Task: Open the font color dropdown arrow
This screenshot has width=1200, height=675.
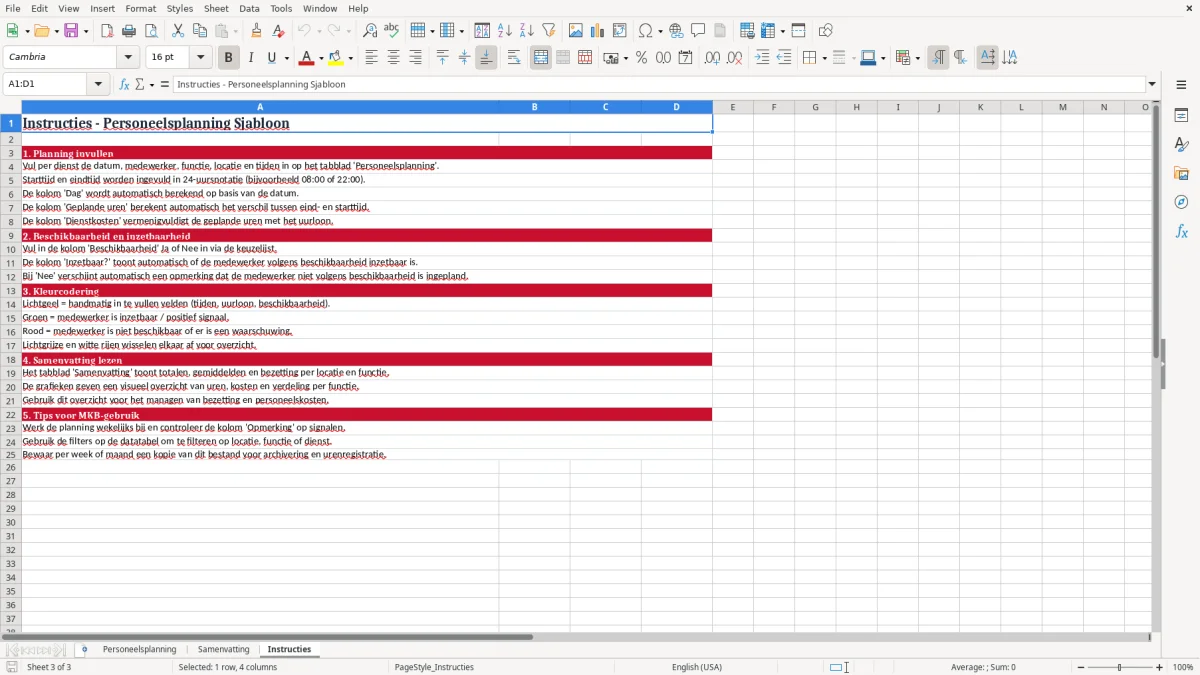Action: [321, 58]
